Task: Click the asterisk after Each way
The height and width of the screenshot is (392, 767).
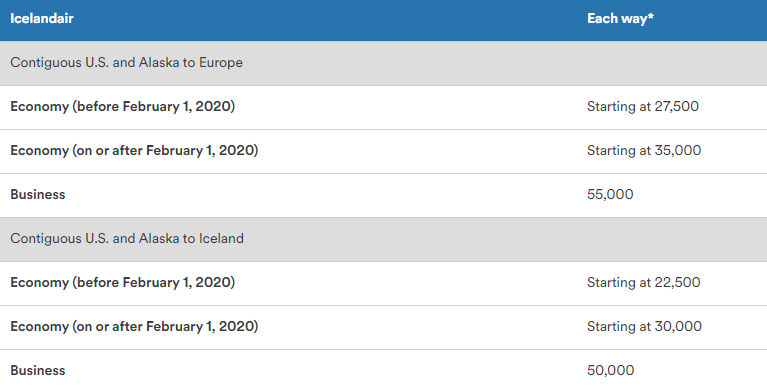Action: 651,16
